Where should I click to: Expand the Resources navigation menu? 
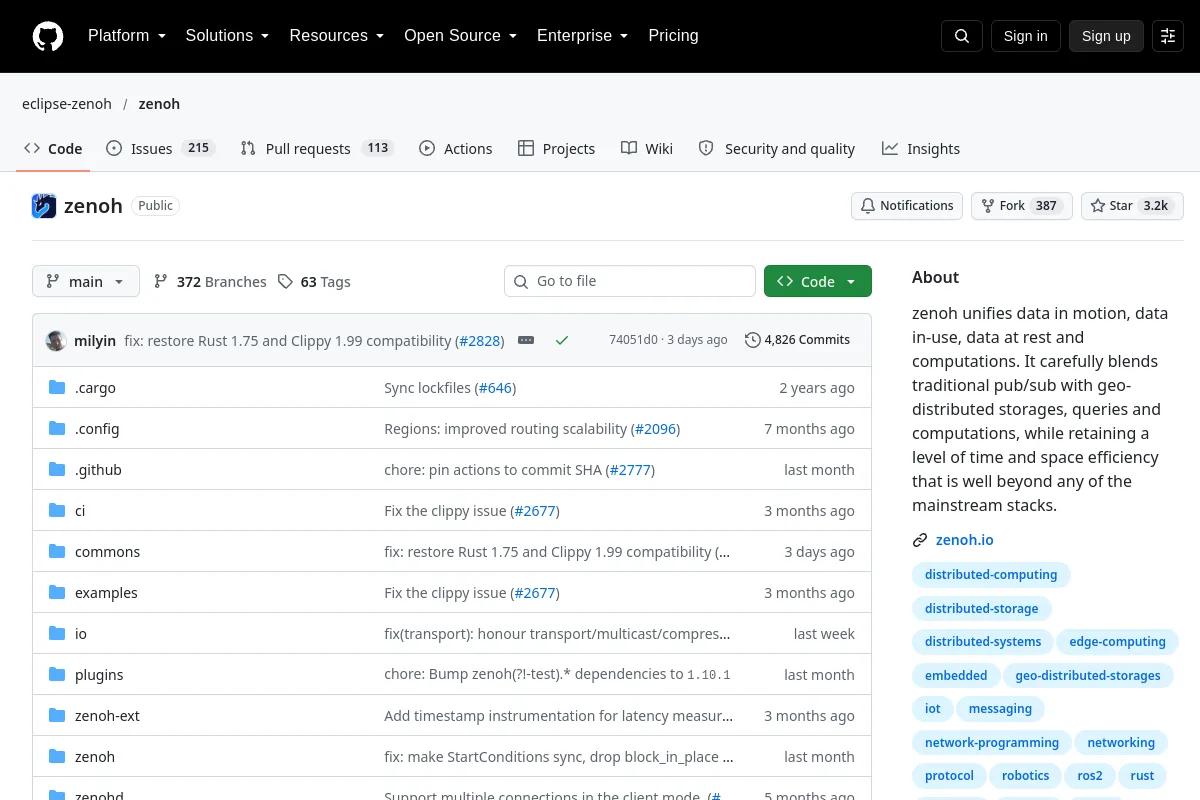pyautogui.click(x=337, y=36)
